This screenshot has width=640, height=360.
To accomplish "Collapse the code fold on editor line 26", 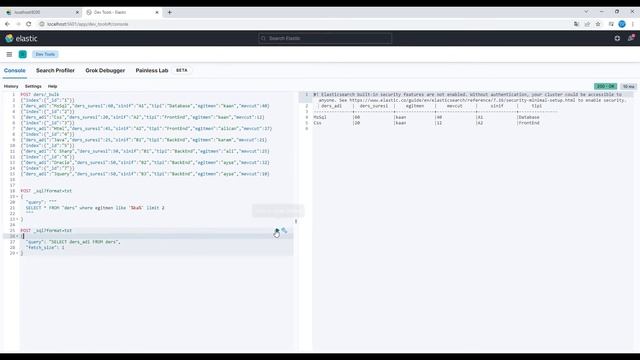I will 17,236.
